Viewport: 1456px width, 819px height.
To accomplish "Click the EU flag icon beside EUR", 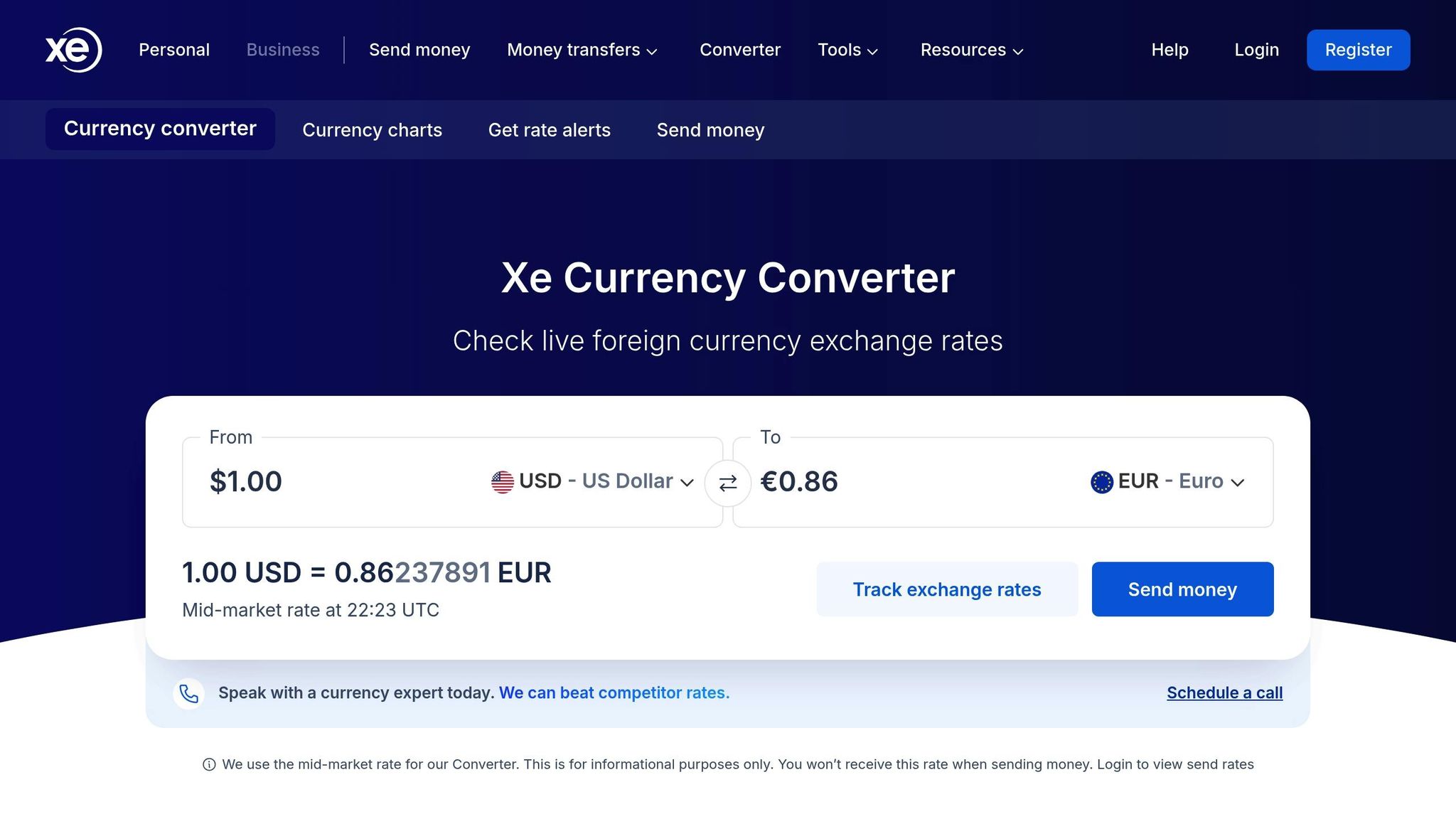I will [1101, 481].
